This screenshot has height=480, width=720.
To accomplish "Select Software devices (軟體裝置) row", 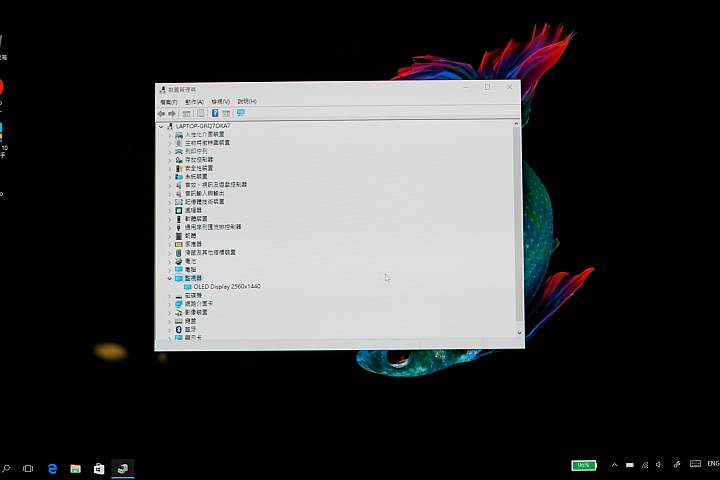I will pos(196,219).
